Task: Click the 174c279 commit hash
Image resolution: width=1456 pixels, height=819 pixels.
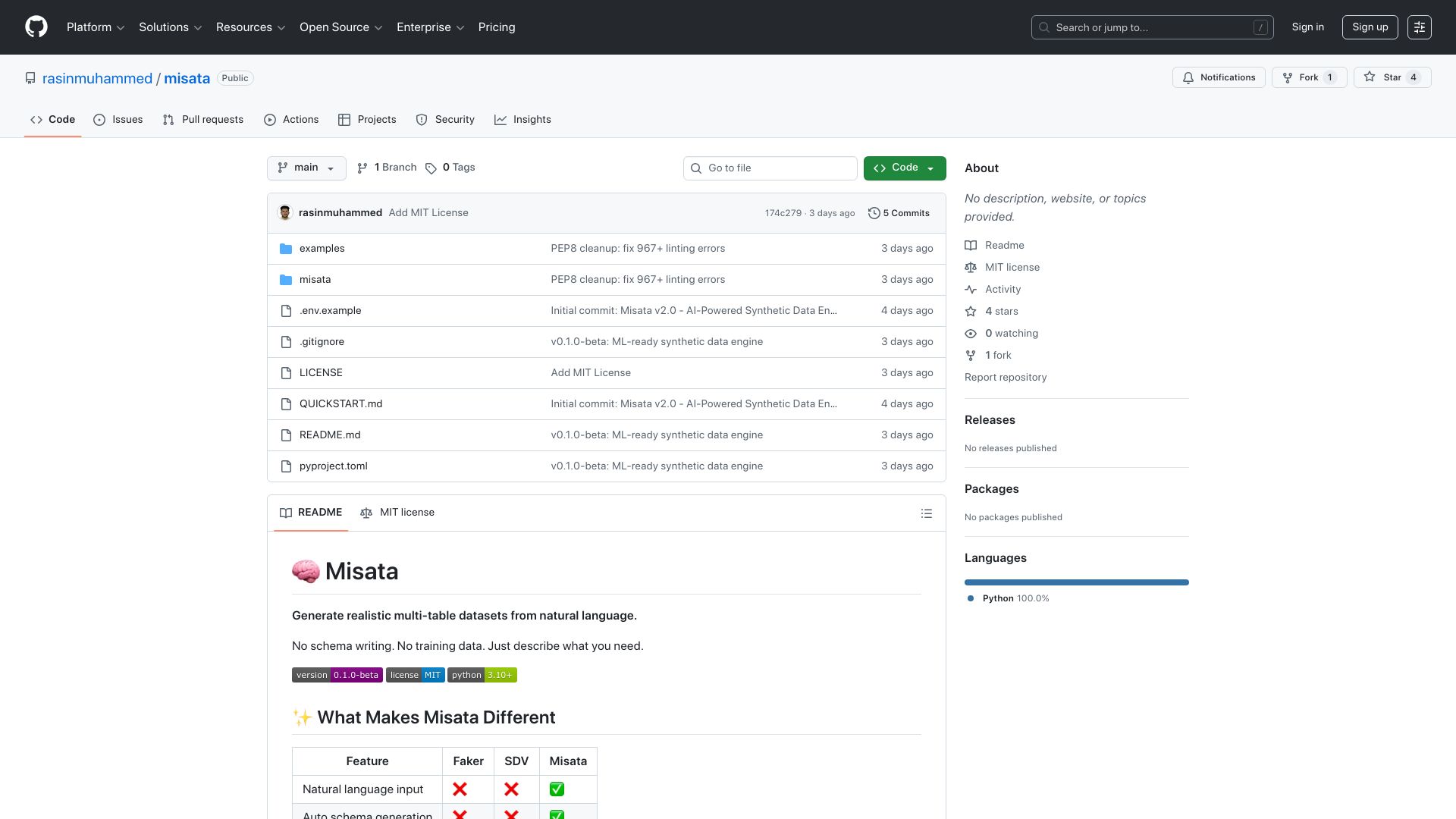Action: click(x=783, y=213)
